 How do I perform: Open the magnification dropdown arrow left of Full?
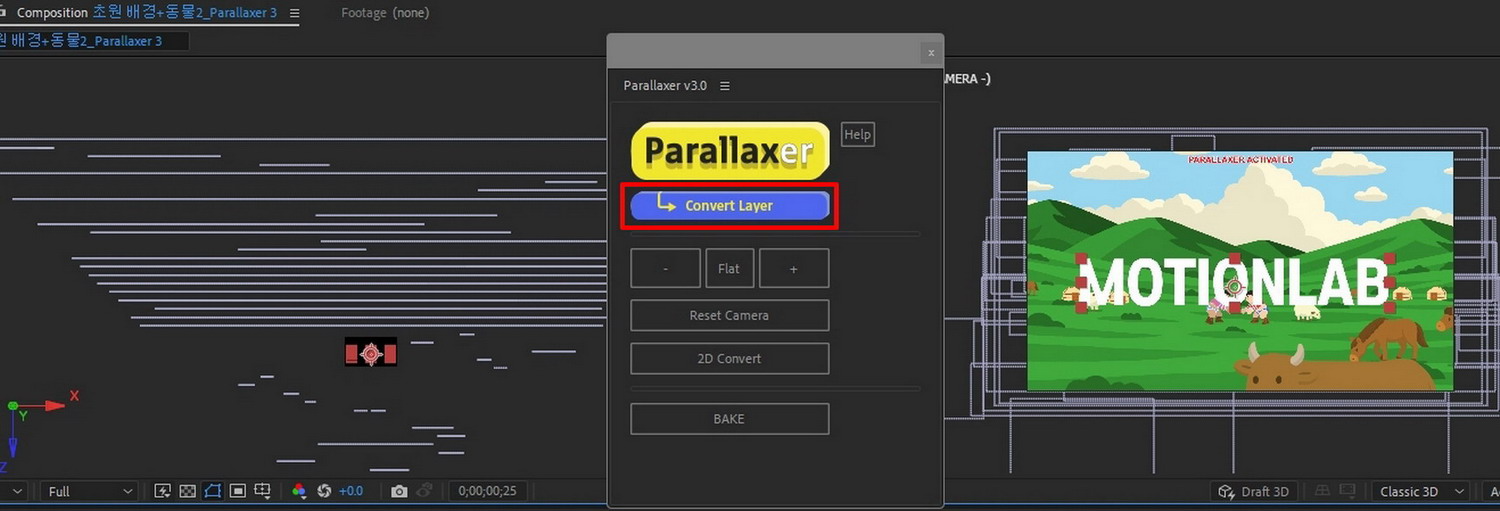16,491
